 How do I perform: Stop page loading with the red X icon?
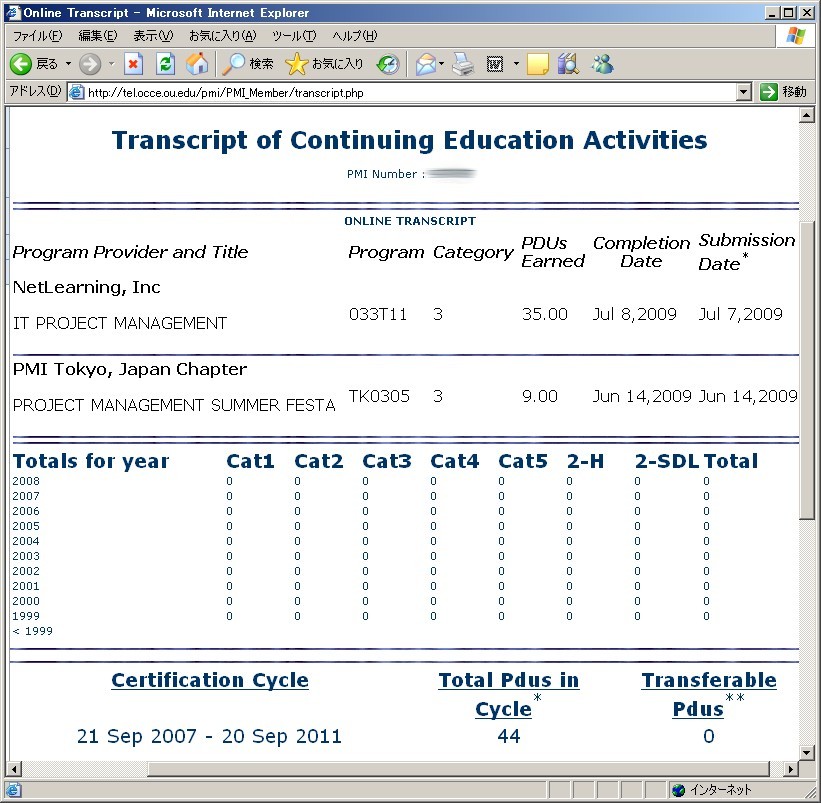pos(134,64)
